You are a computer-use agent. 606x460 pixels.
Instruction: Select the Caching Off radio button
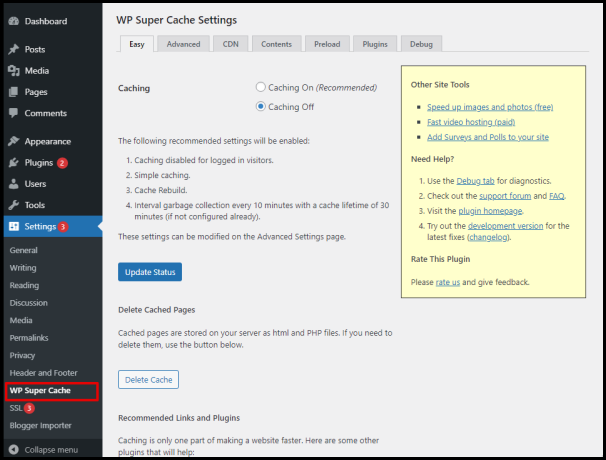(261, 106)
